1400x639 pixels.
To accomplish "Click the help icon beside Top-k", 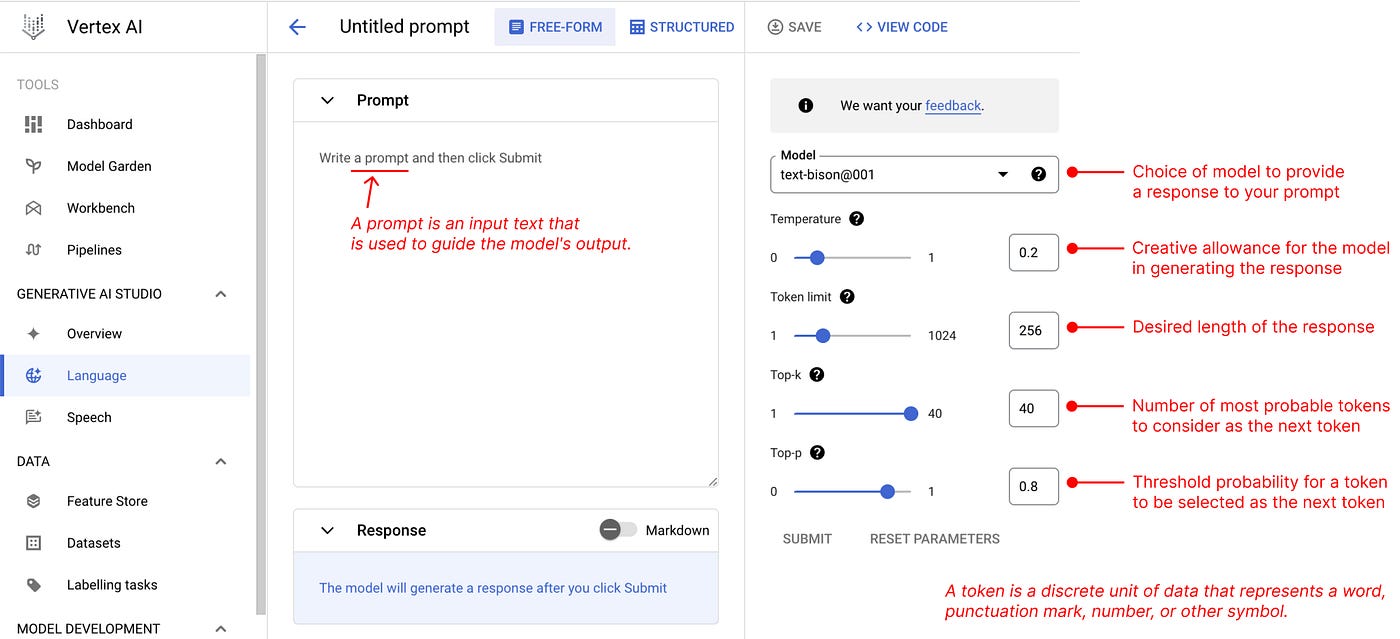I will (x=816, y=375).
